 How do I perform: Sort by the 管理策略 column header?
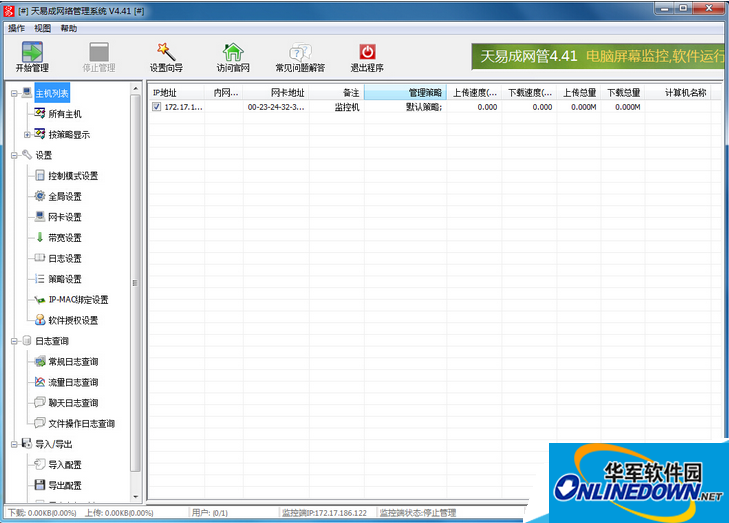(405, 93)
